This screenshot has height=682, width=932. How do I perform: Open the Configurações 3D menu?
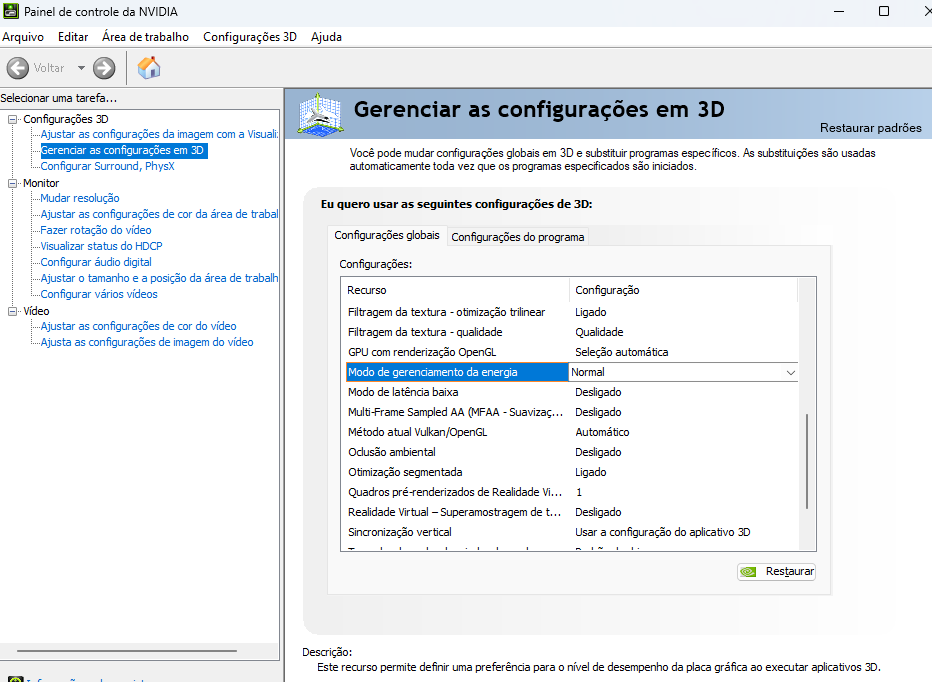[x=250, y=37]
